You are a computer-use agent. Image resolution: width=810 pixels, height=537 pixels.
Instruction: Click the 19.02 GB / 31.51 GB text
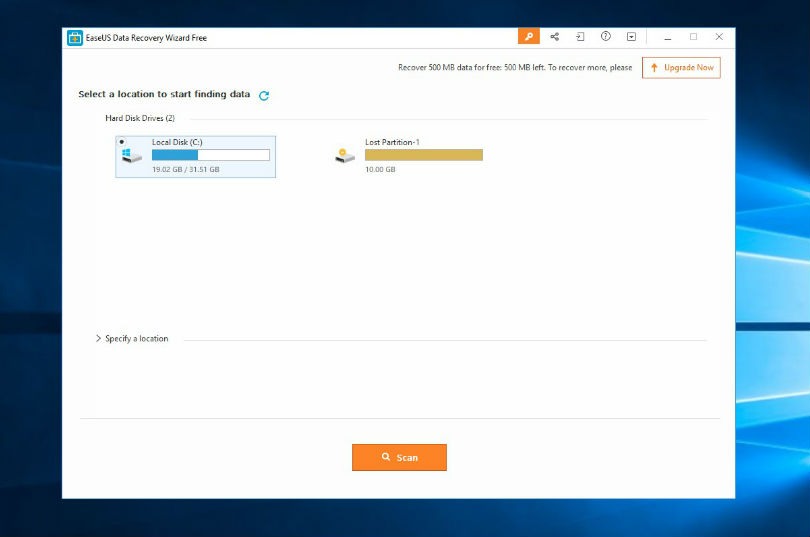pyautogui.click(x=185, y=169)
